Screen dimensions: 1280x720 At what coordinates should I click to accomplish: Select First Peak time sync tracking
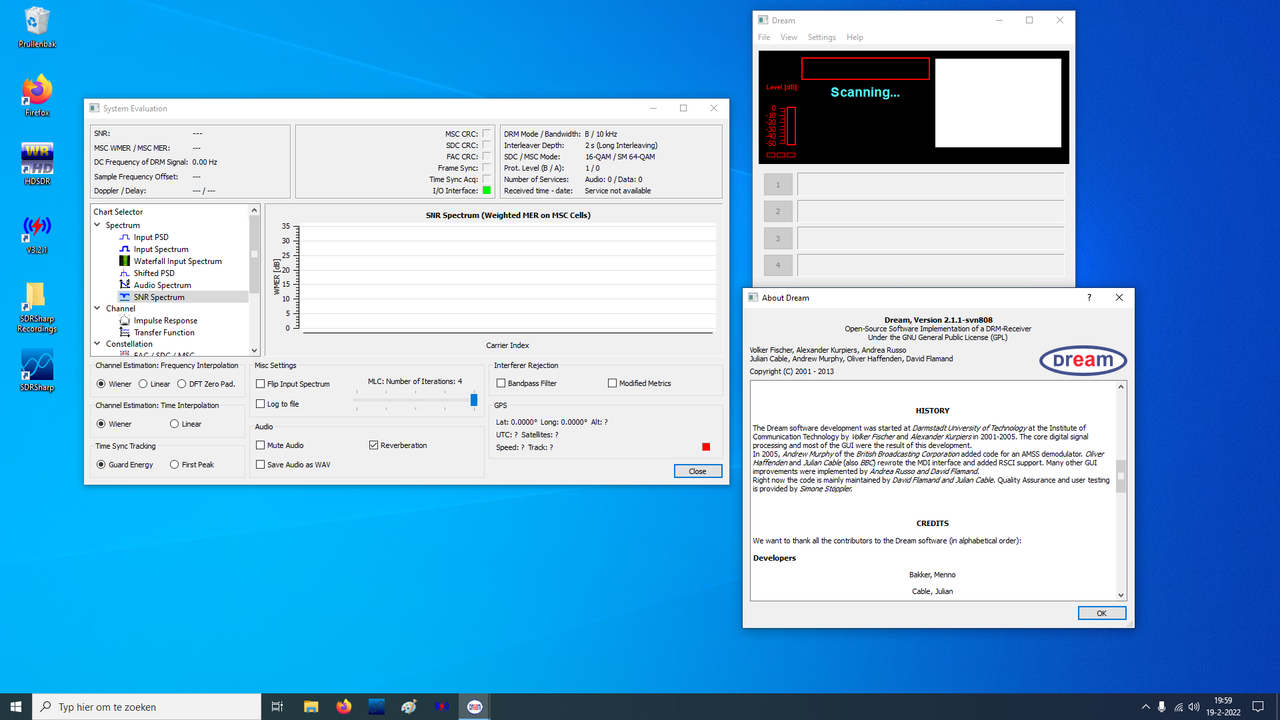(175, 464)
